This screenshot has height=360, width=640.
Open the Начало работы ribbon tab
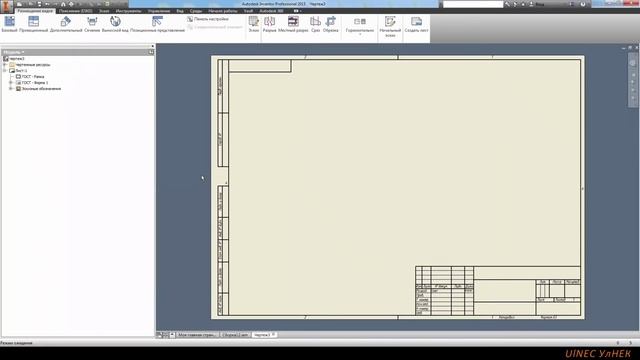point(223,11)
